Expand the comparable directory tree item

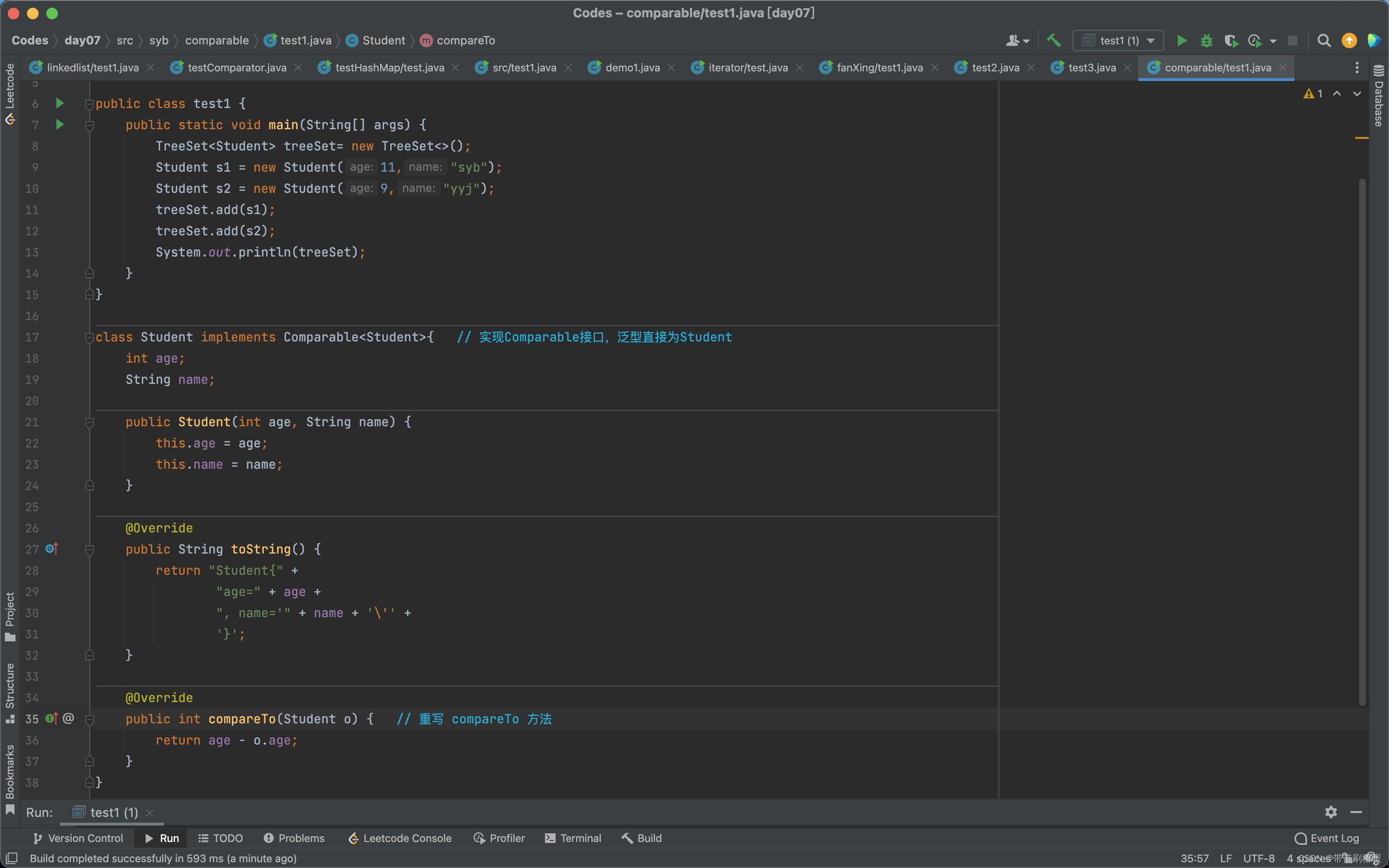click(217, 40)
